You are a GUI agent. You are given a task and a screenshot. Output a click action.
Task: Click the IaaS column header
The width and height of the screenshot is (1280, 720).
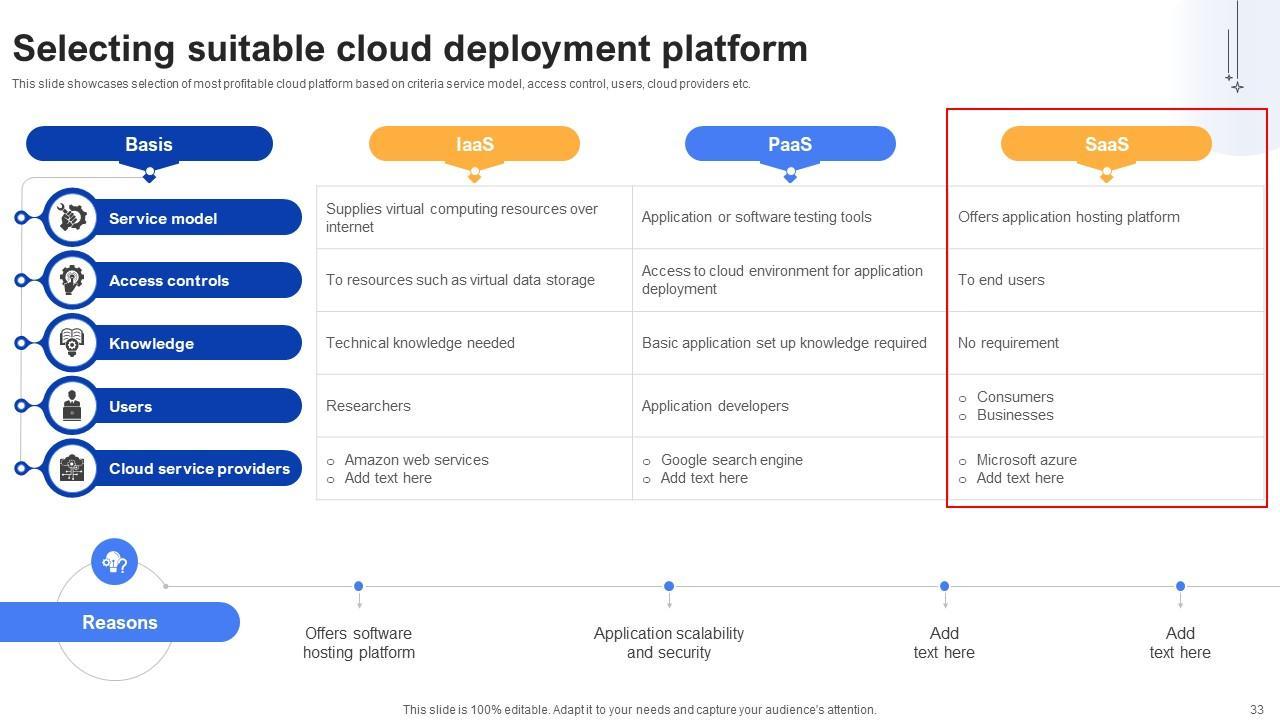(474, 144)
